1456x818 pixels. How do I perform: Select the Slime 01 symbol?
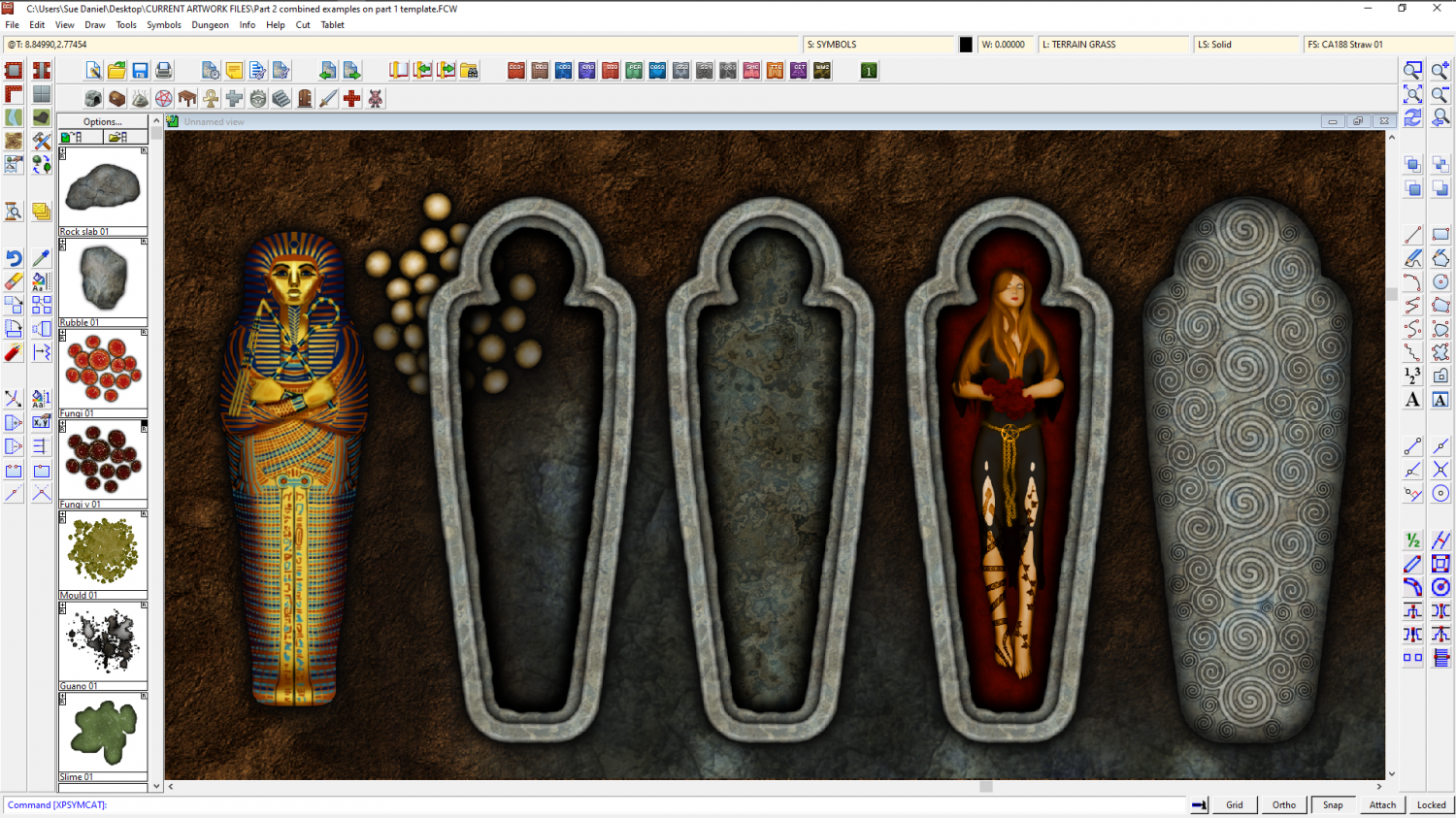[103, 737]
